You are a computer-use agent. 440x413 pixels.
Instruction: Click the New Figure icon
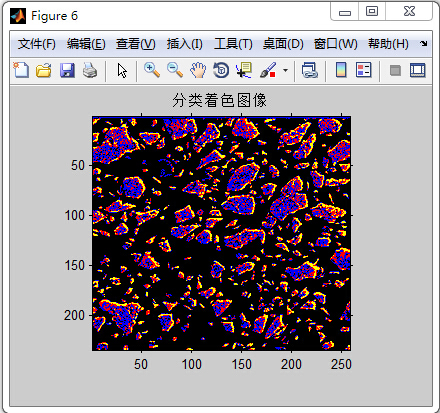(x=21, y=70)
